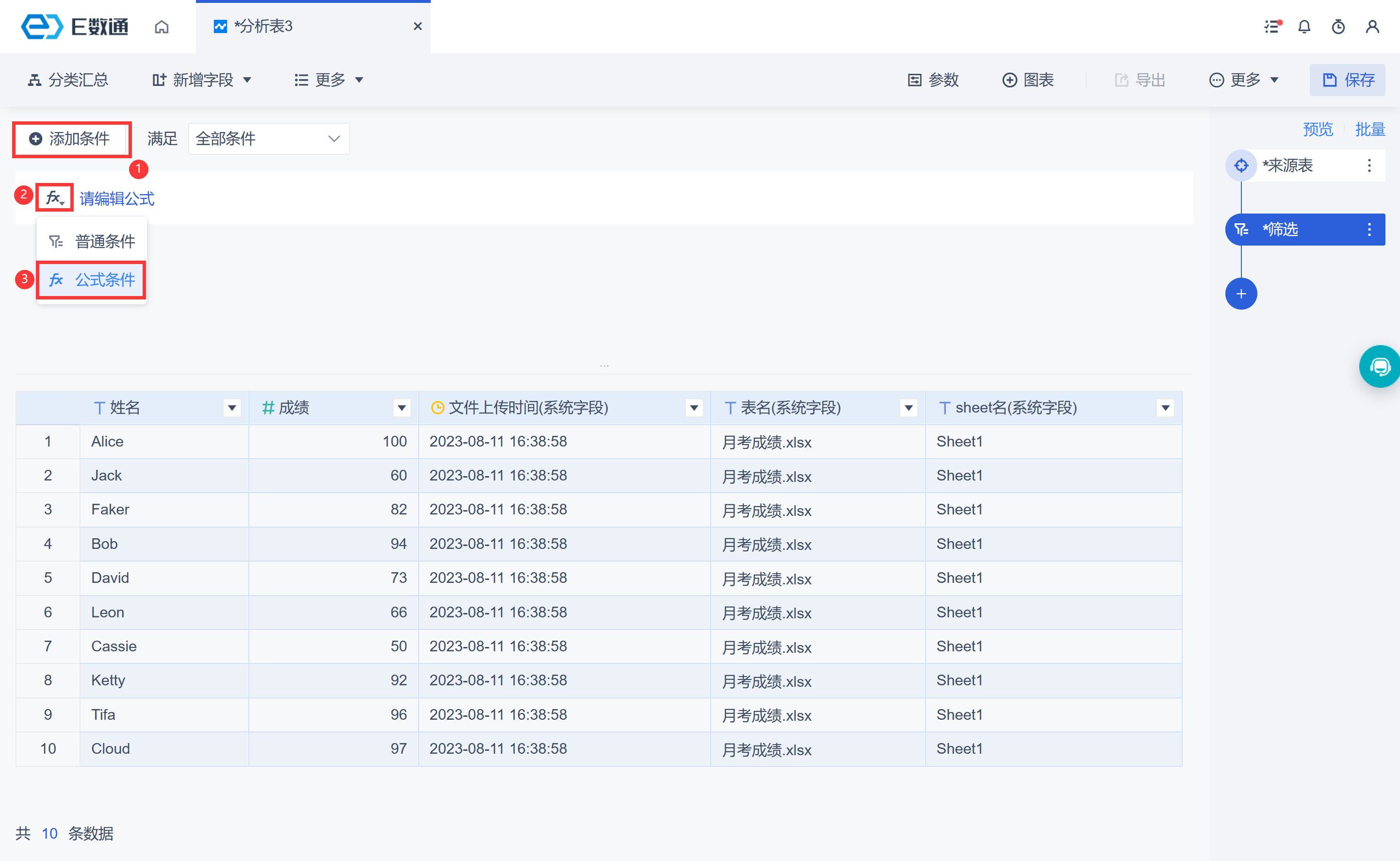Open the 姓名 column filter dropdown
The image size is (1400, 861).
point(231,408)
